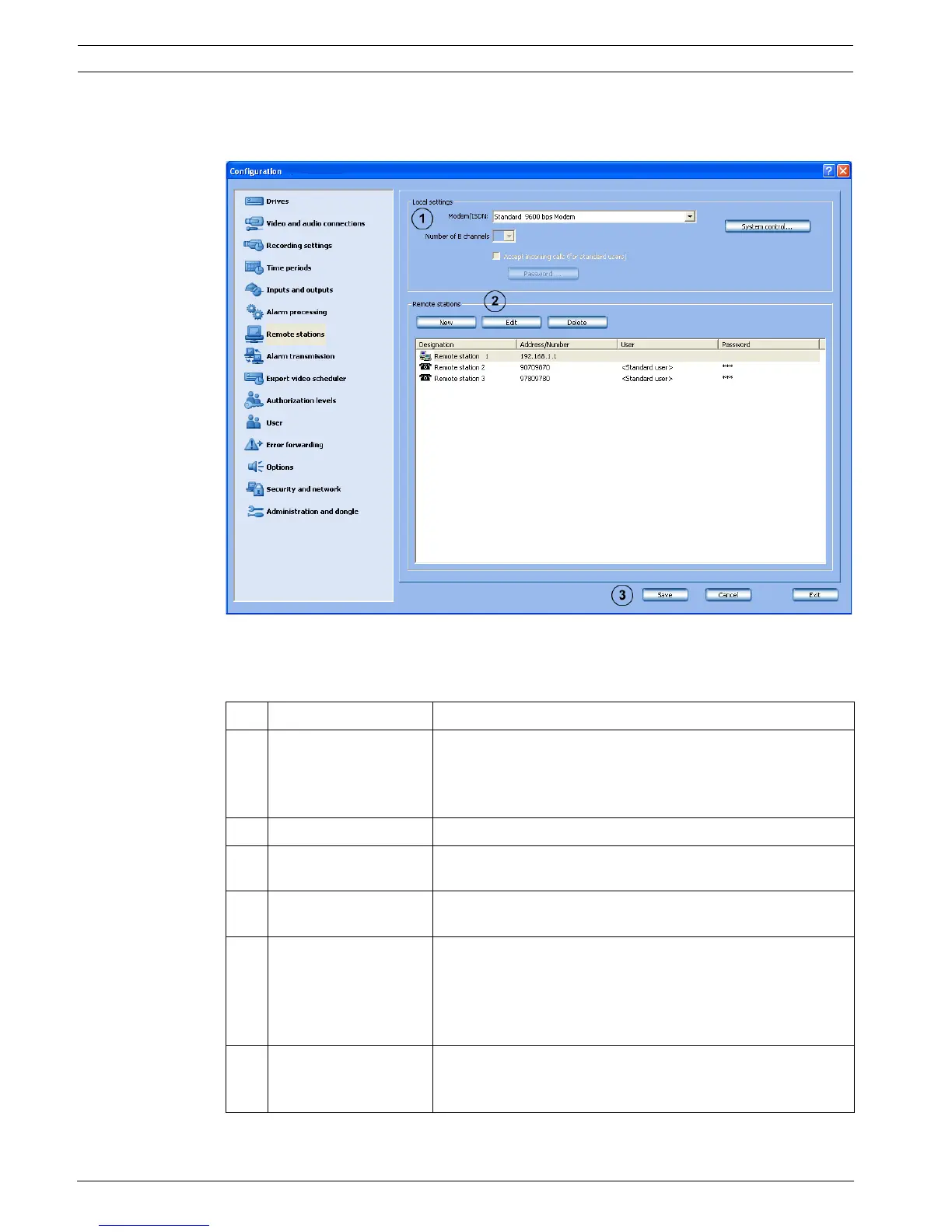Select Inputs and outputs icon
Image resolution: width=952 pixels, height=1232 pixels.
pos(254,290)
